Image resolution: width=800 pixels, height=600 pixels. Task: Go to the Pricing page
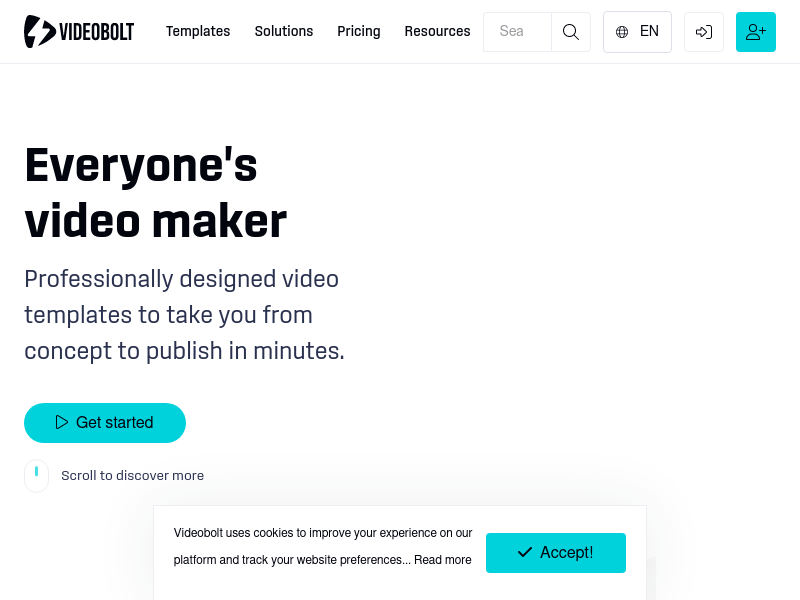359,32
